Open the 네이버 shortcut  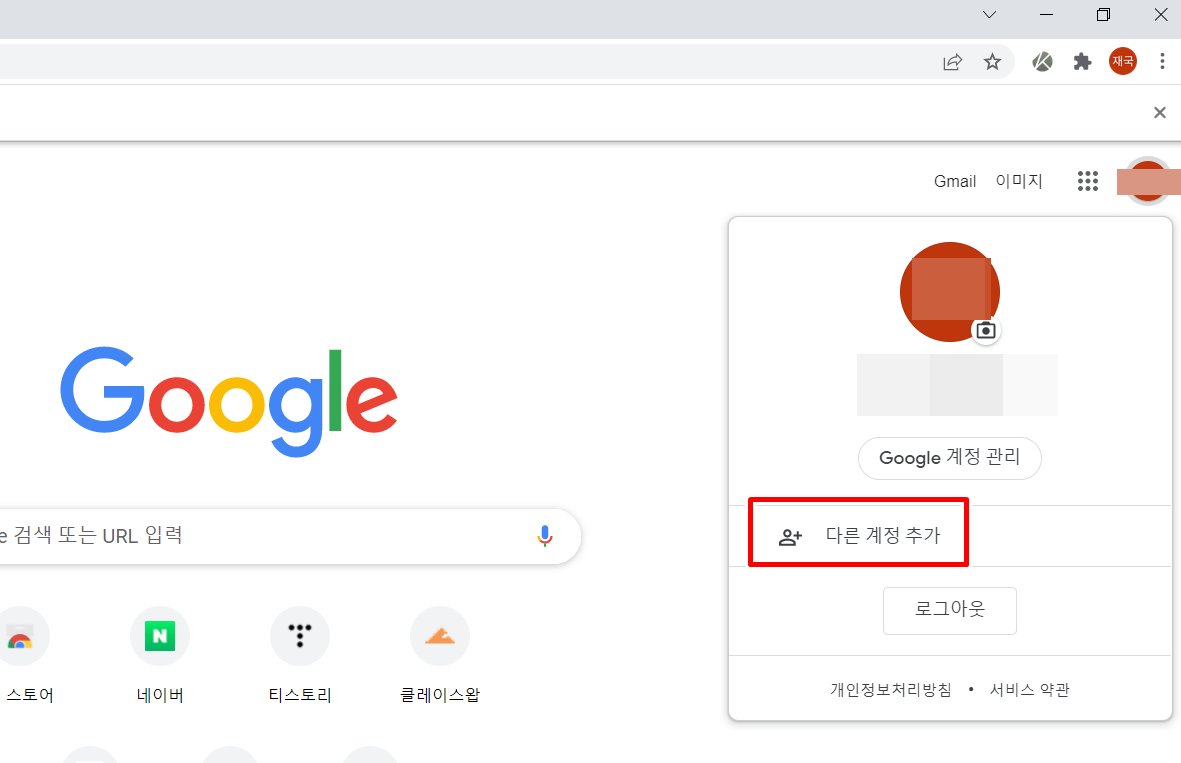point(160,655)
